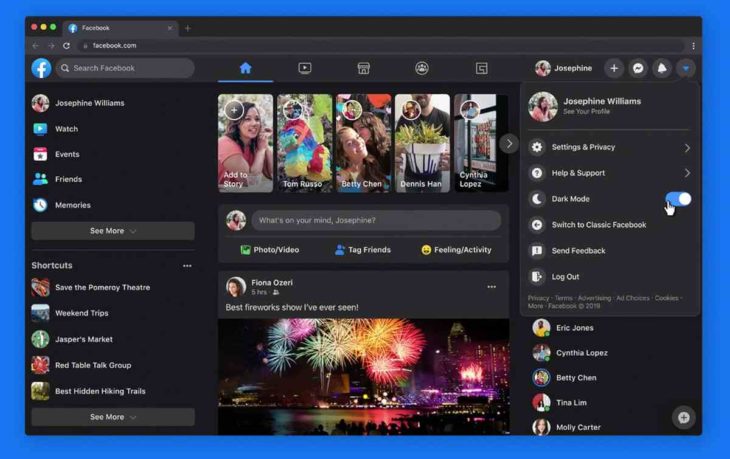Image resolution: width=730 pixels, height=459 pixels.
Task: Click the Dark Mode moon icon
Action: click(x=537, y=199)
